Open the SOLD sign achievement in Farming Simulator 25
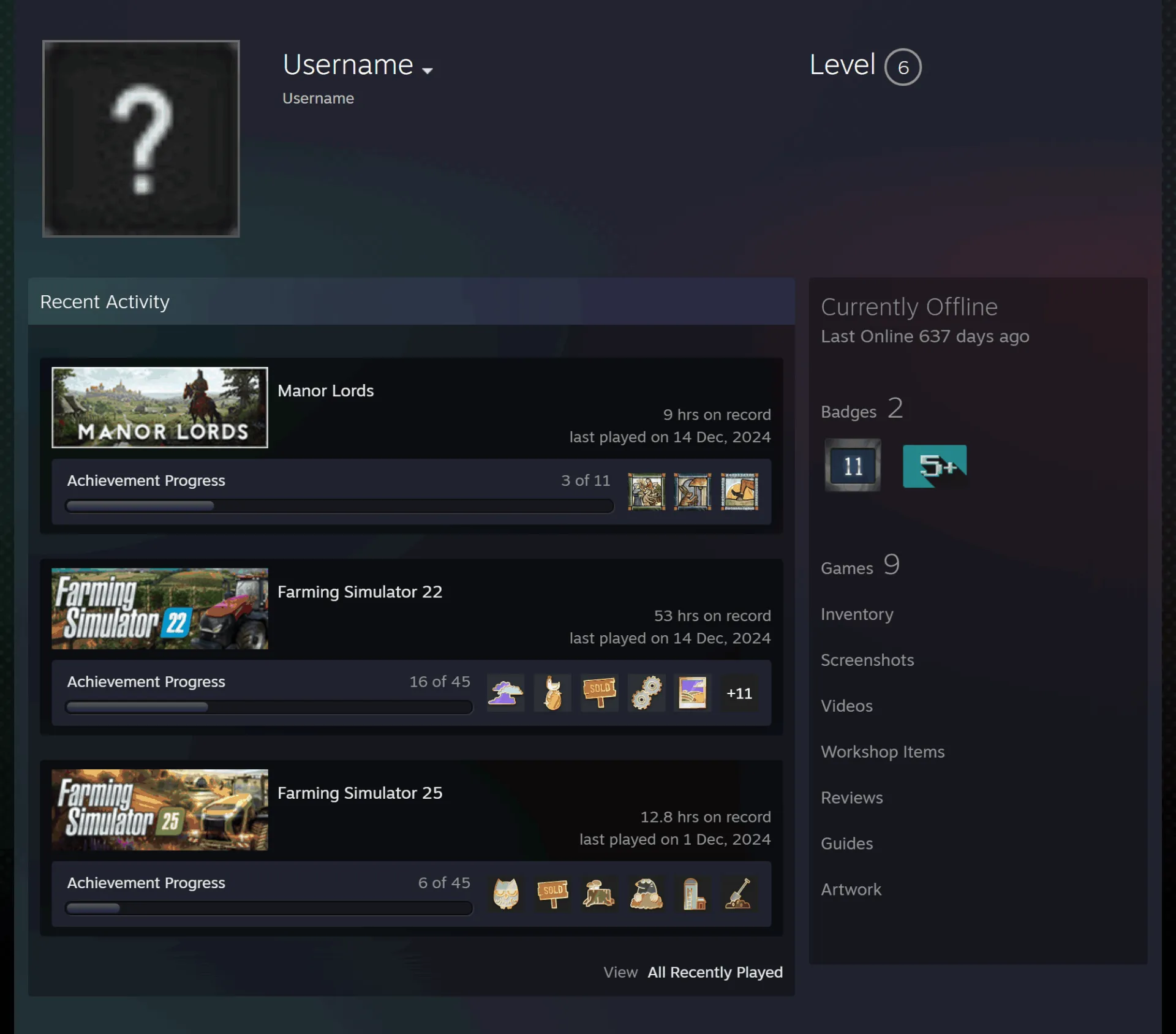 (x=552, y=894)
